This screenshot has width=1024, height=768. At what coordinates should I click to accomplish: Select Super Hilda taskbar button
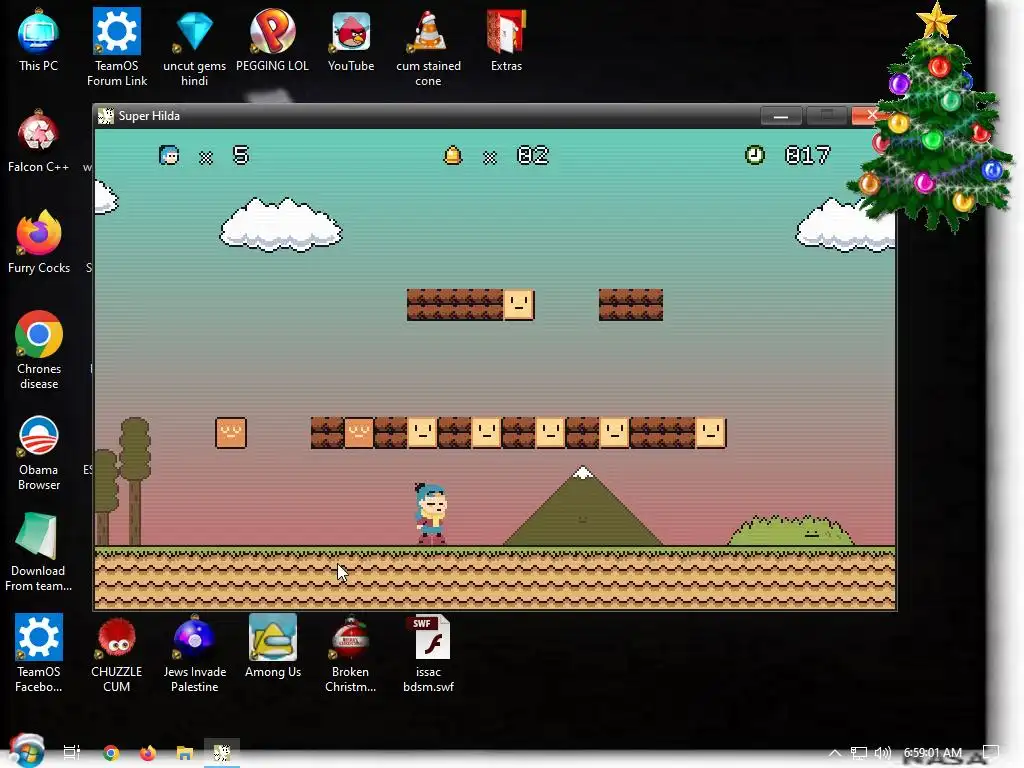[x=222, y=753]
